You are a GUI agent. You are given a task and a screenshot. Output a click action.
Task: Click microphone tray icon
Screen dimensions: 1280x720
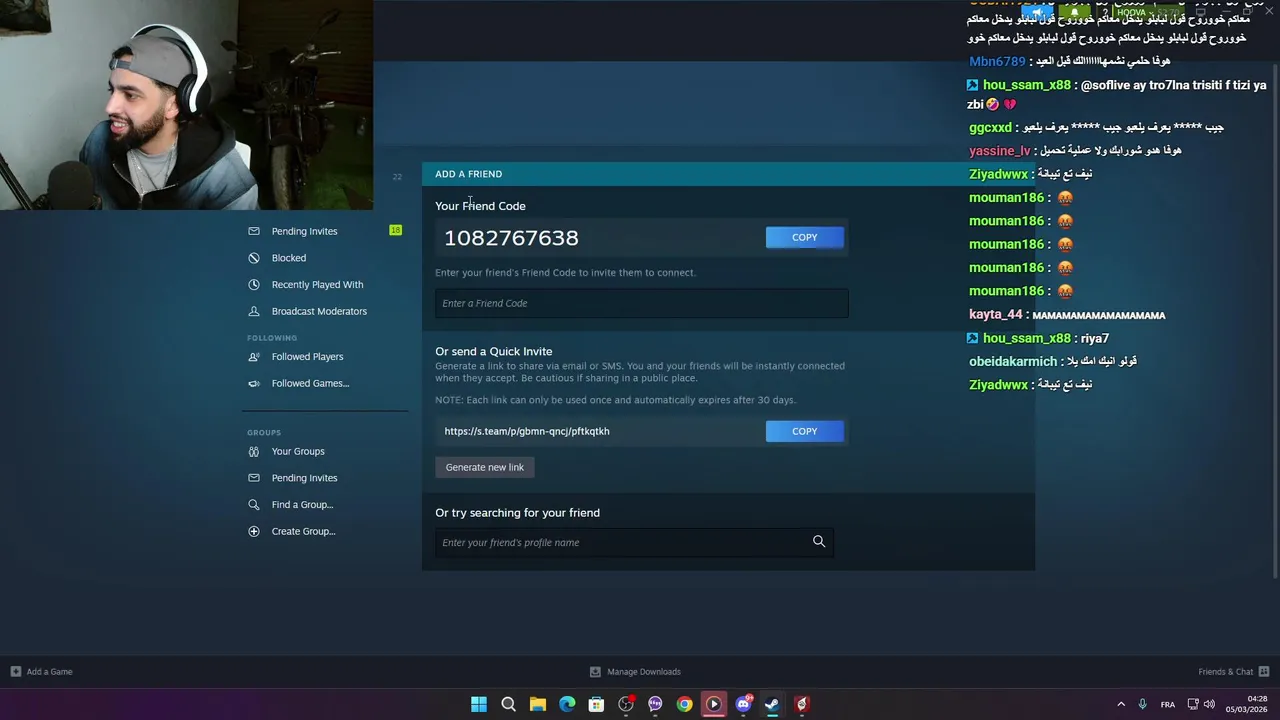1142,704
